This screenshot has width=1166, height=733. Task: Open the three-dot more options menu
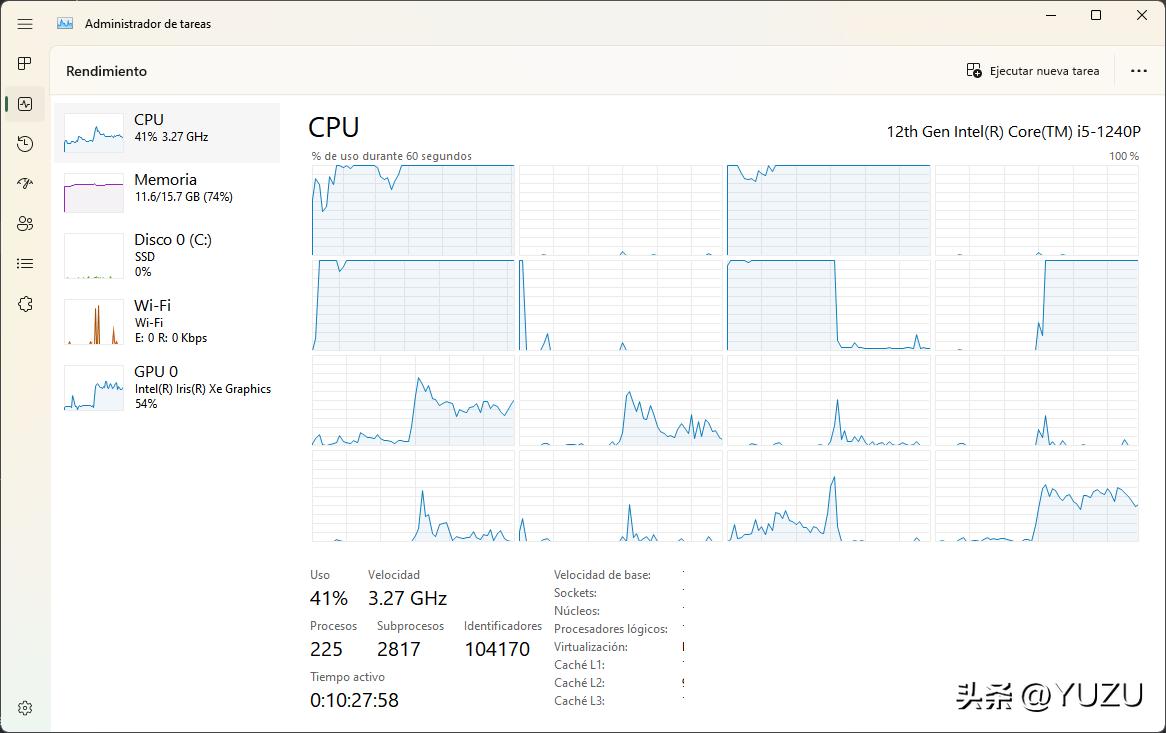1138,71
